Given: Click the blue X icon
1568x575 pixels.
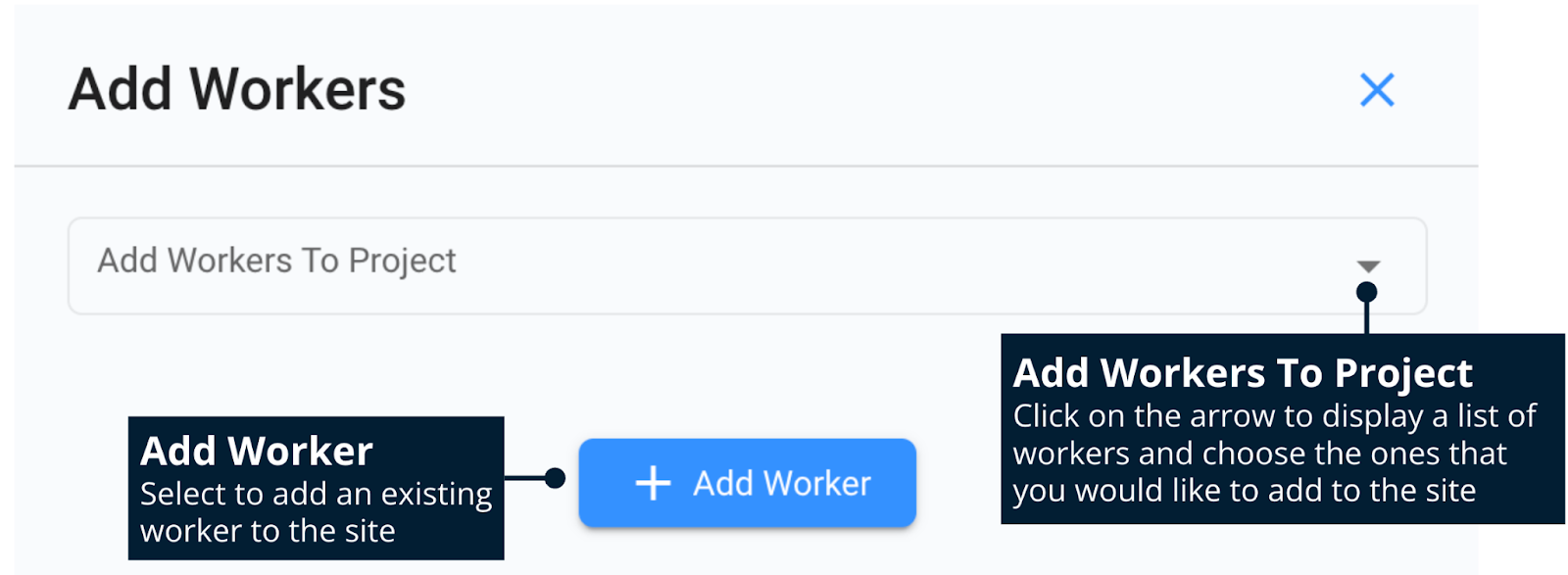Looking at the screenshot, I should tap(1376, 90).
